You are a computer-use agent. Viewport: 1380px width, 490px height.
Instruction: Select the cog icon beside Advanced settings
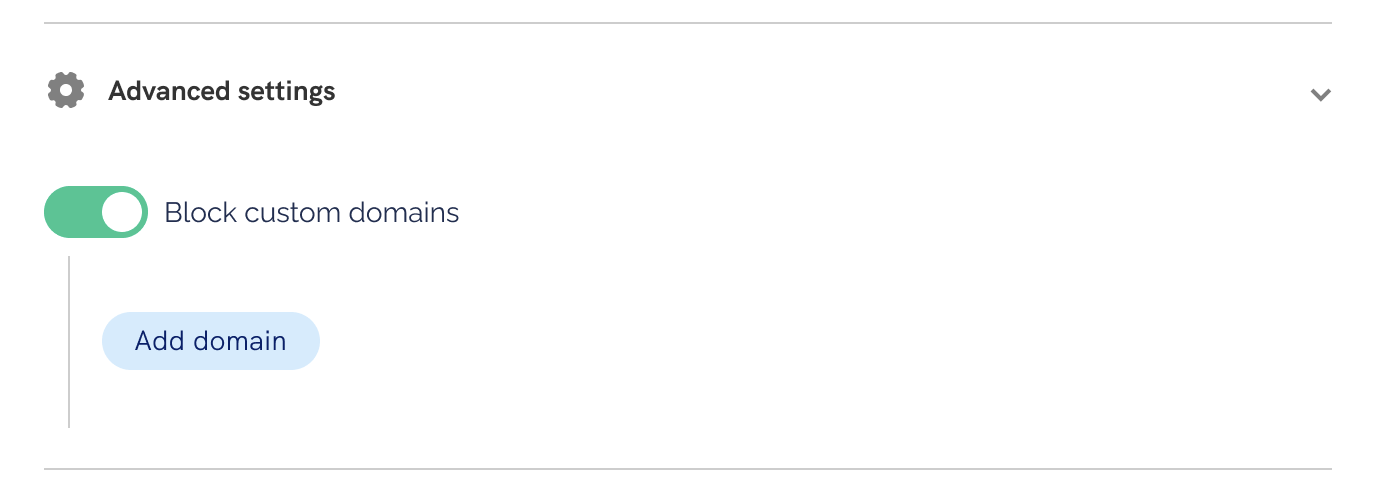pos(66,91)
